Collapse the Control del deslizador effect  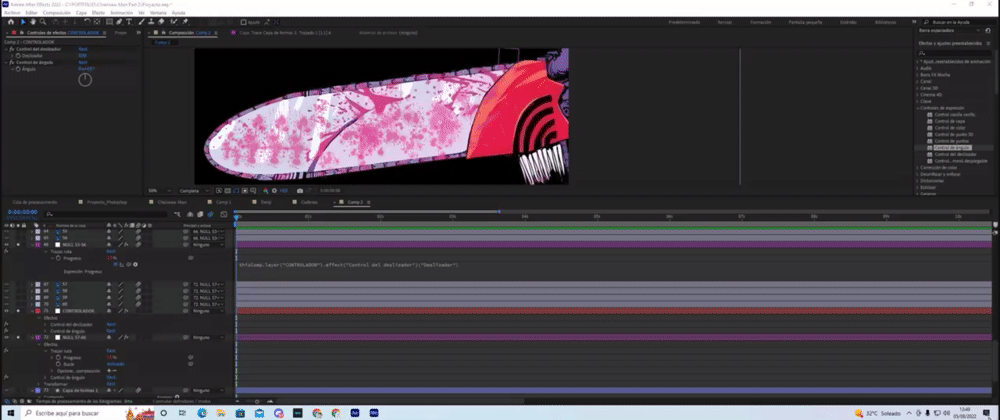pos(6,49)
